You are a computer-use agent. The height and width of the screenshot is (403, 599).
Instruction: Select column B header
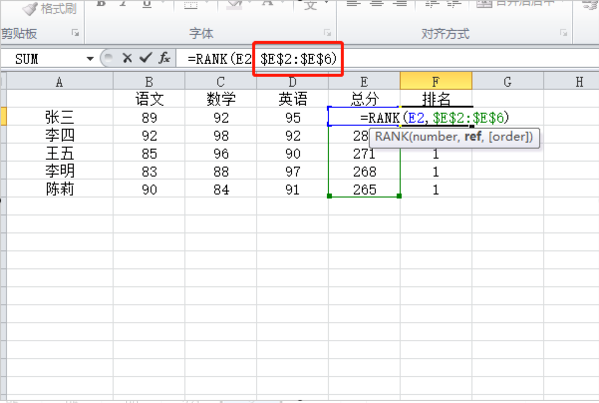149,82
